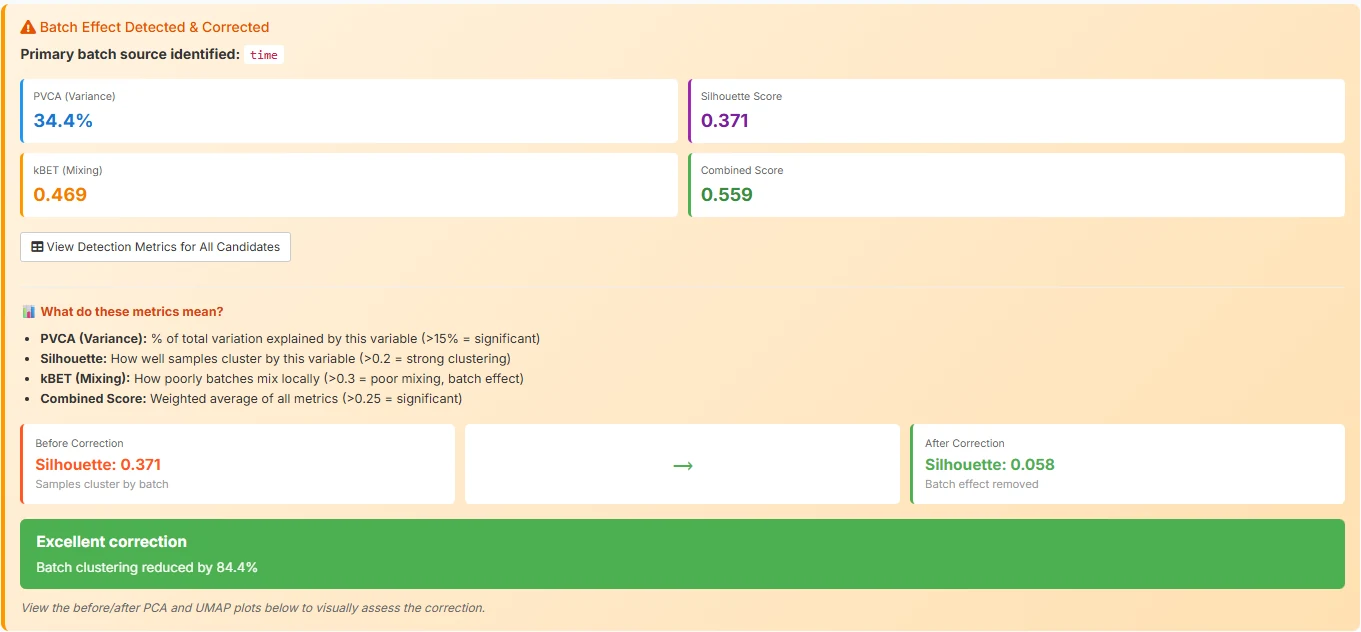Click the 'Silhouette Score' card label
Screen dimensions: 1361x632
click(x=741, y=97)
